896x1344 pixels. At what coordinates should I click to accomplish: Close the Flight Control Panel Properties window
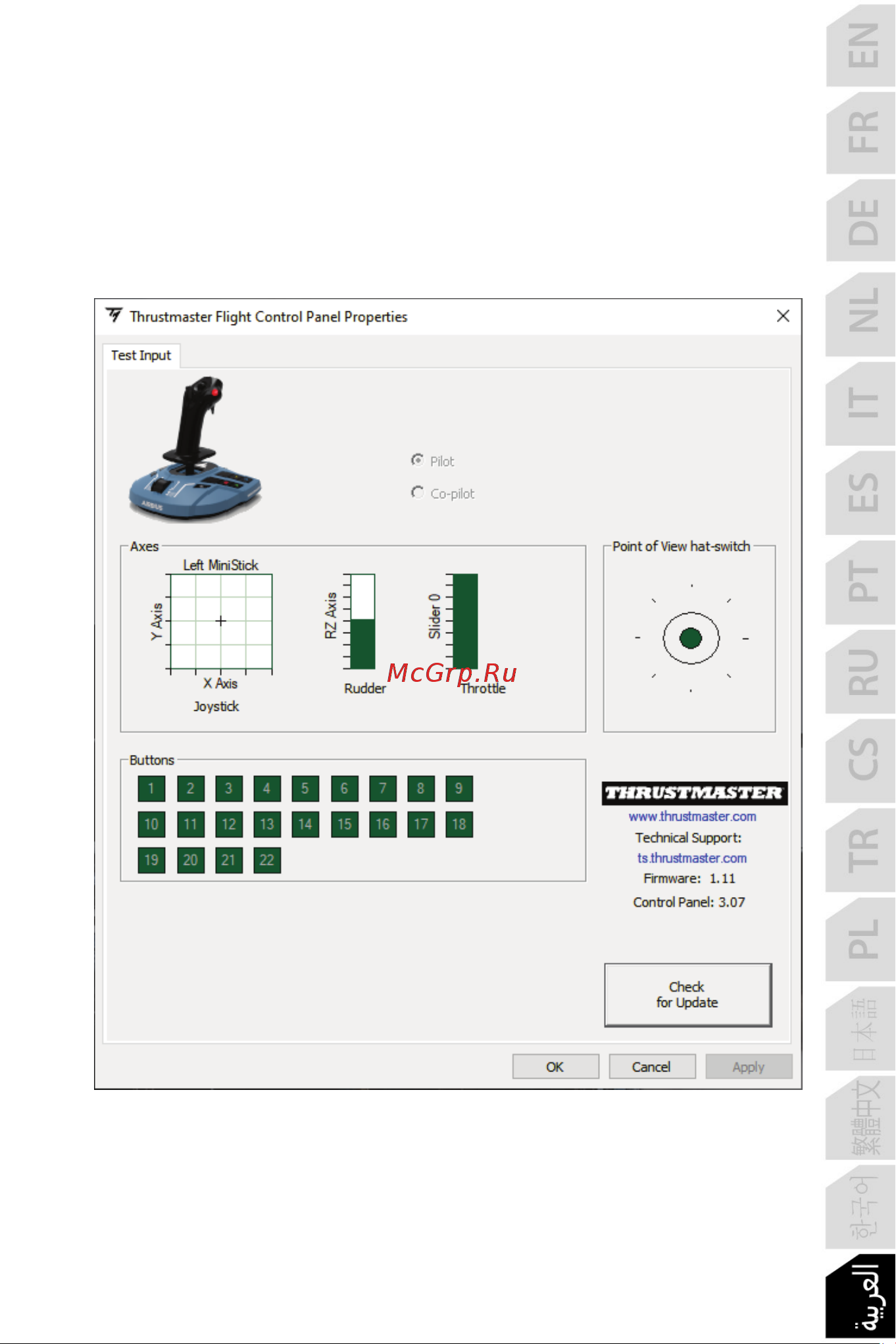(x=783, y=316)
